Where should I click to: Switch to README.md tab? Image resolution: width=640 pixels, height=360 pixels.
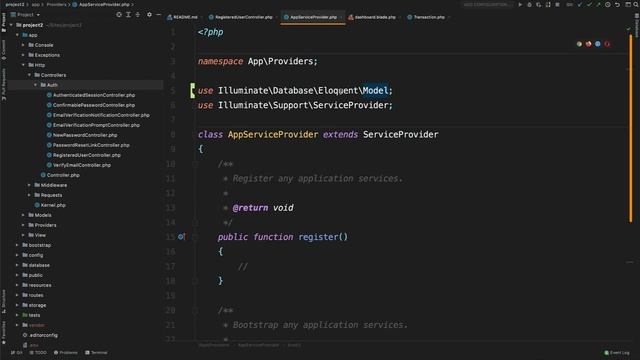(x=182, y=17)
